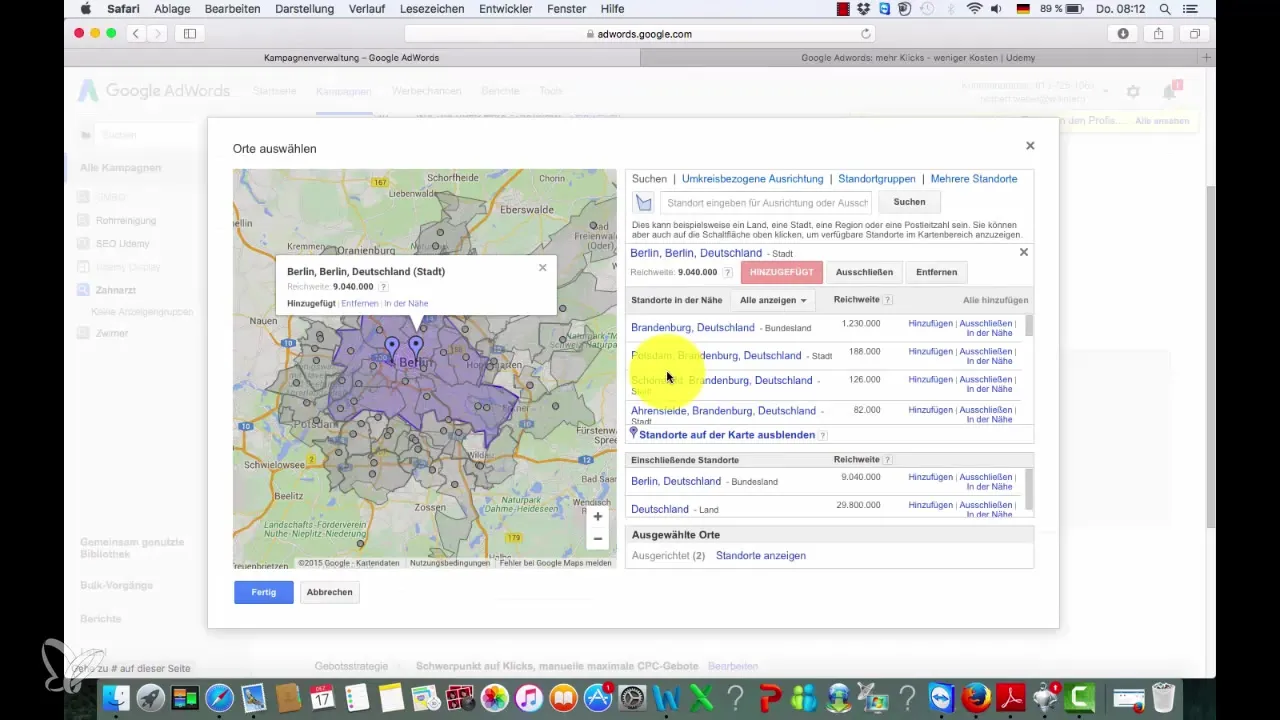Click the Suchen button
Image resolution: width=1280 pixels, height=720 pixels.
[909, 202]
